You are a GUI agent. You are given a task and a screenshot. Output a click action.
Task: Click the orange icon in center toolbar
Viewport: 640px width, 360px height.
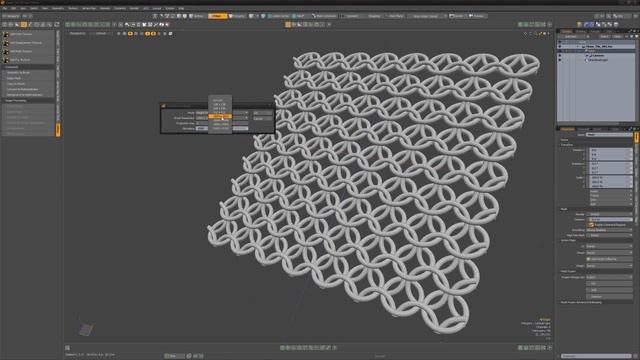288,24
